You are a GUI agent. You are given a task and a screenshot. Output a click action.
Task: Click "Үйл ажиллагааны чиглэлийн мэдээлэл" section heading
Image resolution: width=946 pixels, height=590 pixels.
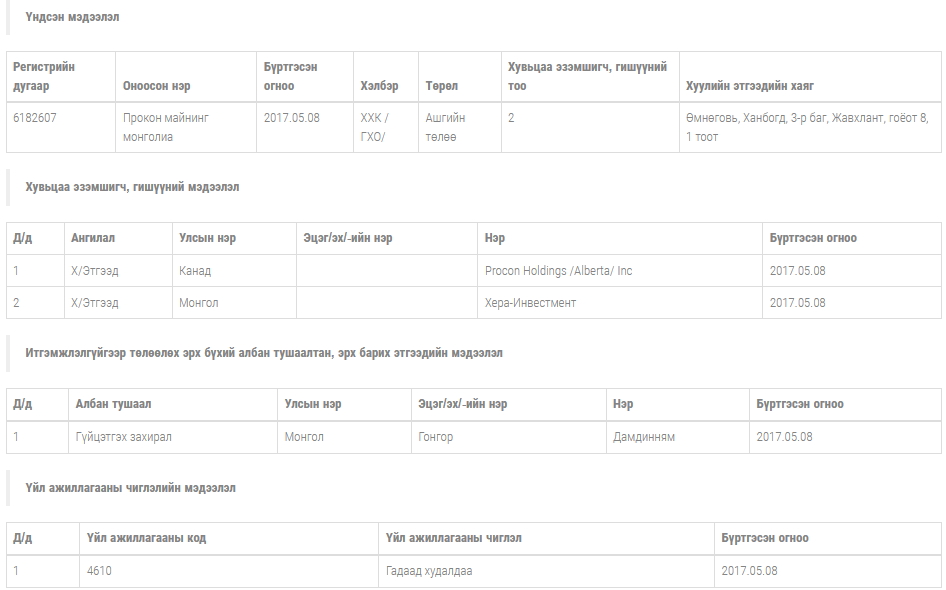(130, 488)
